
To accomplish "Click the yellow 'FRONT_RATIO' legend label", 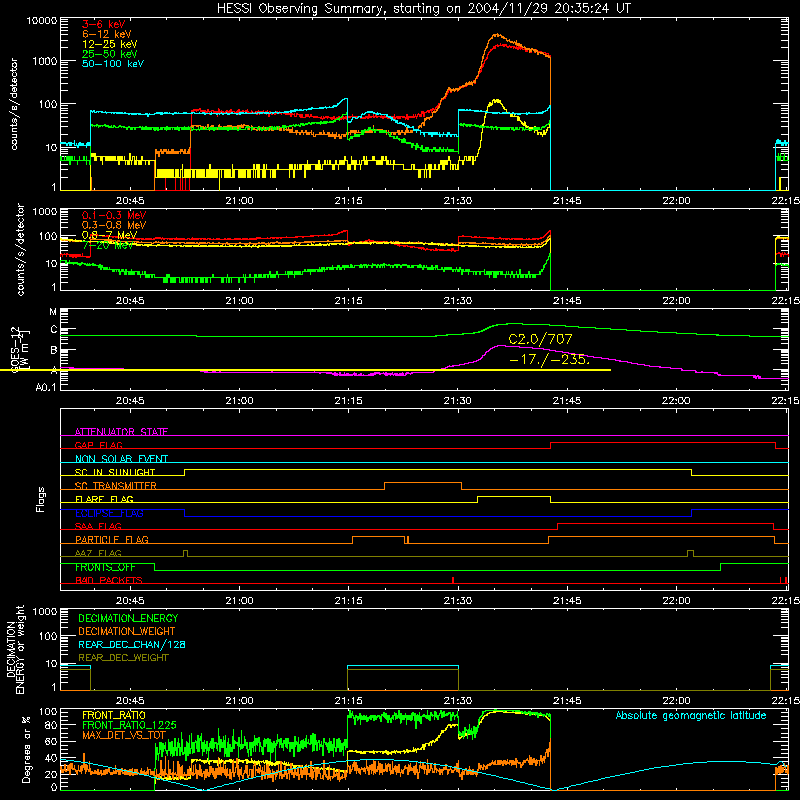I will click(114, 715).
